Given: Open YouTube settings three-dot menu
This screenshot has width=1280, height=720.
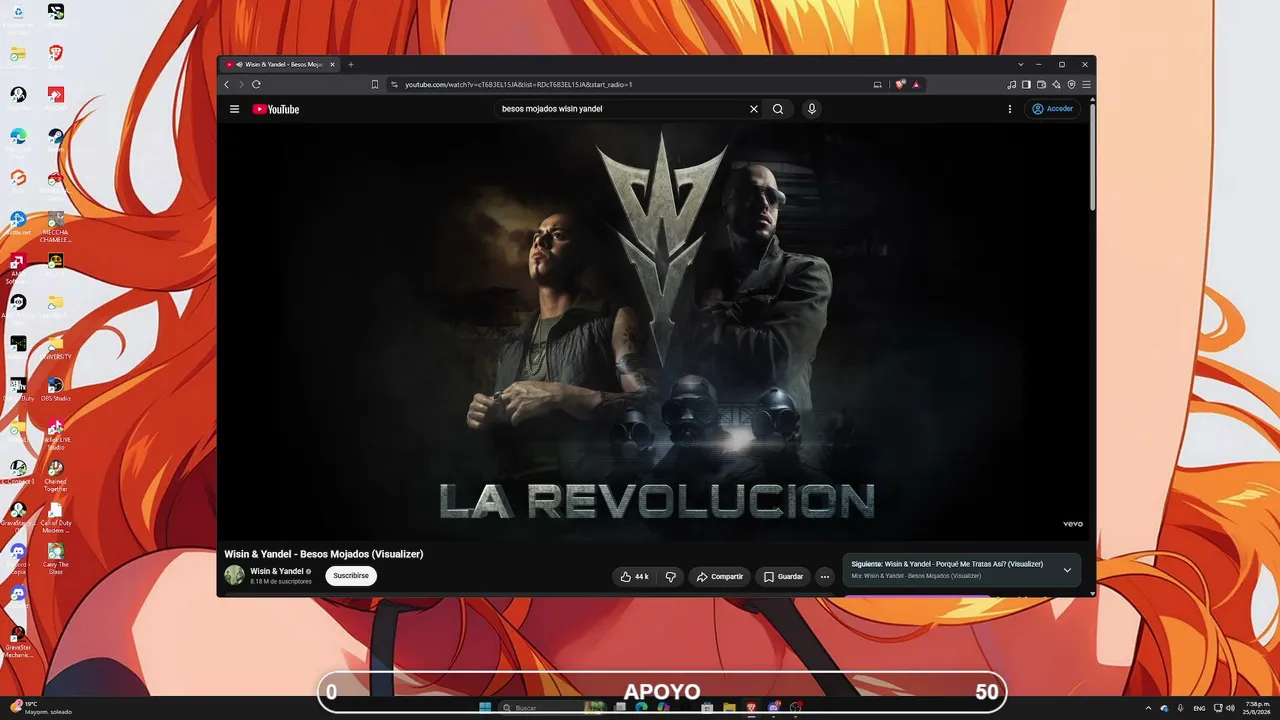Looking at the screenshot, I should click(1010, 109).
